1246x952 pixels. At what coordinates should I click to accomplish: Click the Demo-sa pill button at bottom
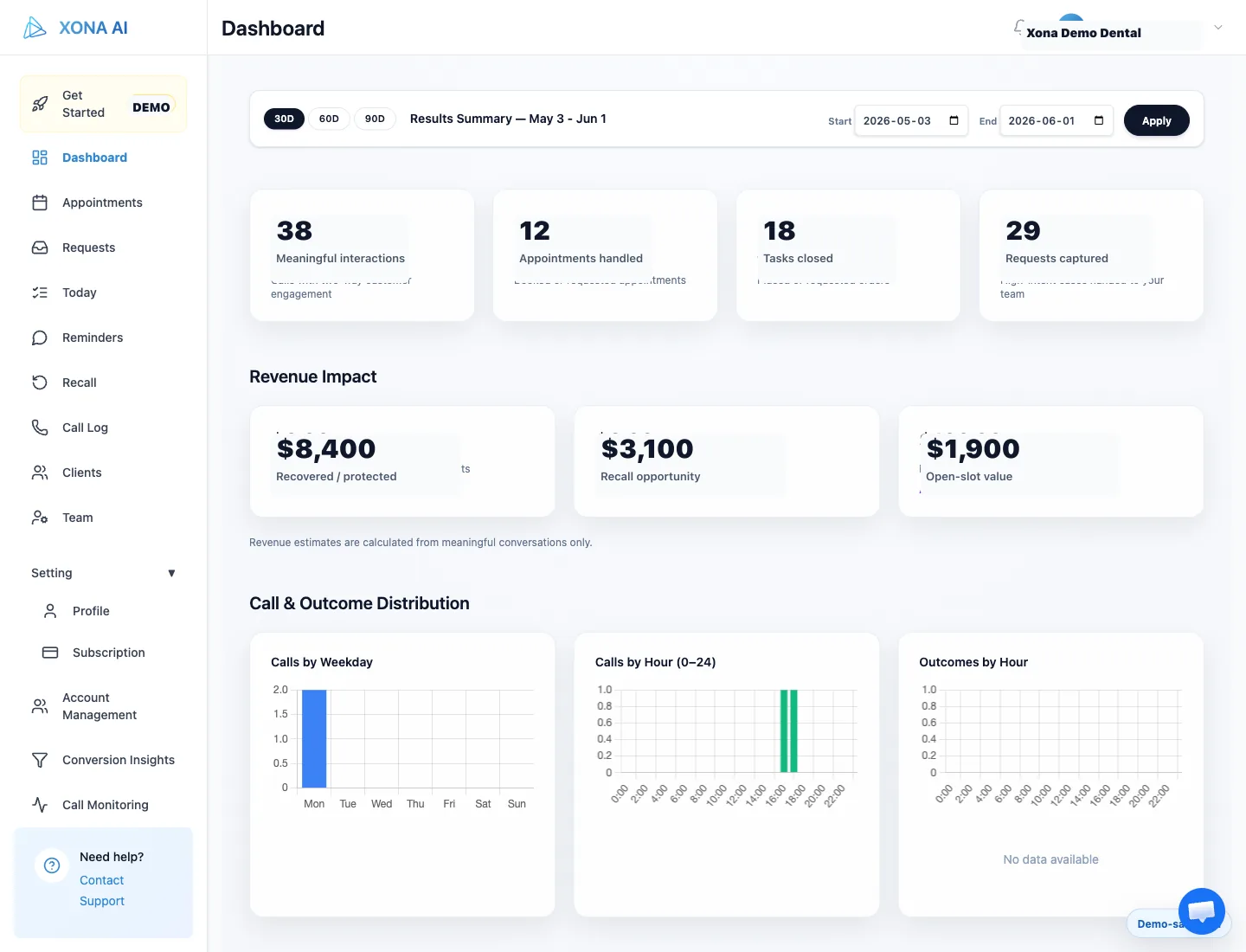point(1156,923)
